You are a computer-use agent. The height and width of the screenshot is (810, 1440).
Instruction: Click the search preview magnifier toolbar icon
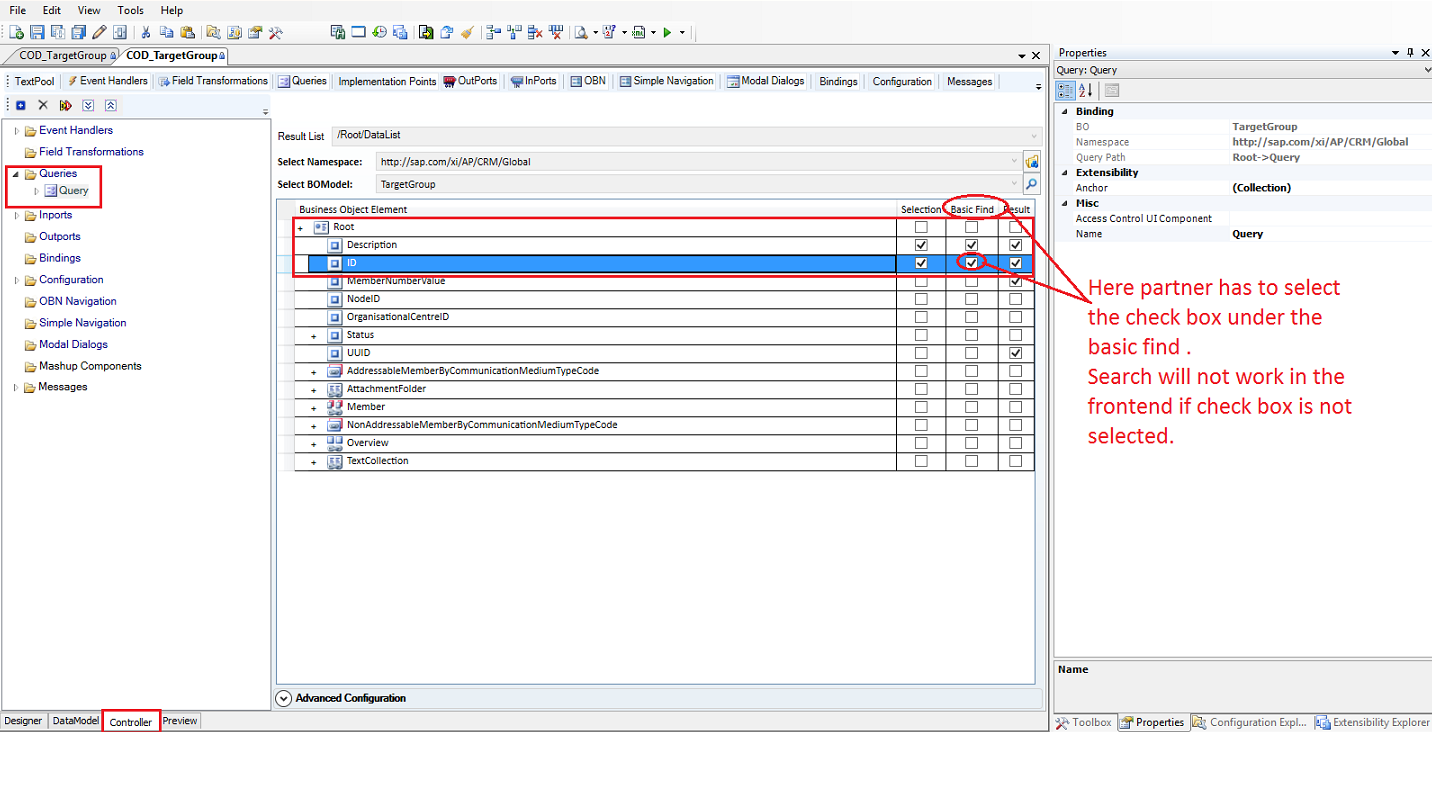580,32
